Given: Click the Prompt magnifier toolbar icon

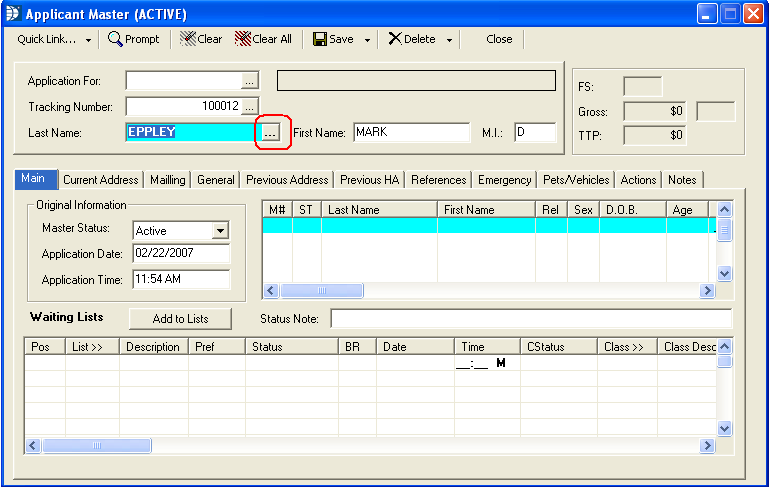Looking at the screenshot, I should pyautogui.click(x=116, y=39).
